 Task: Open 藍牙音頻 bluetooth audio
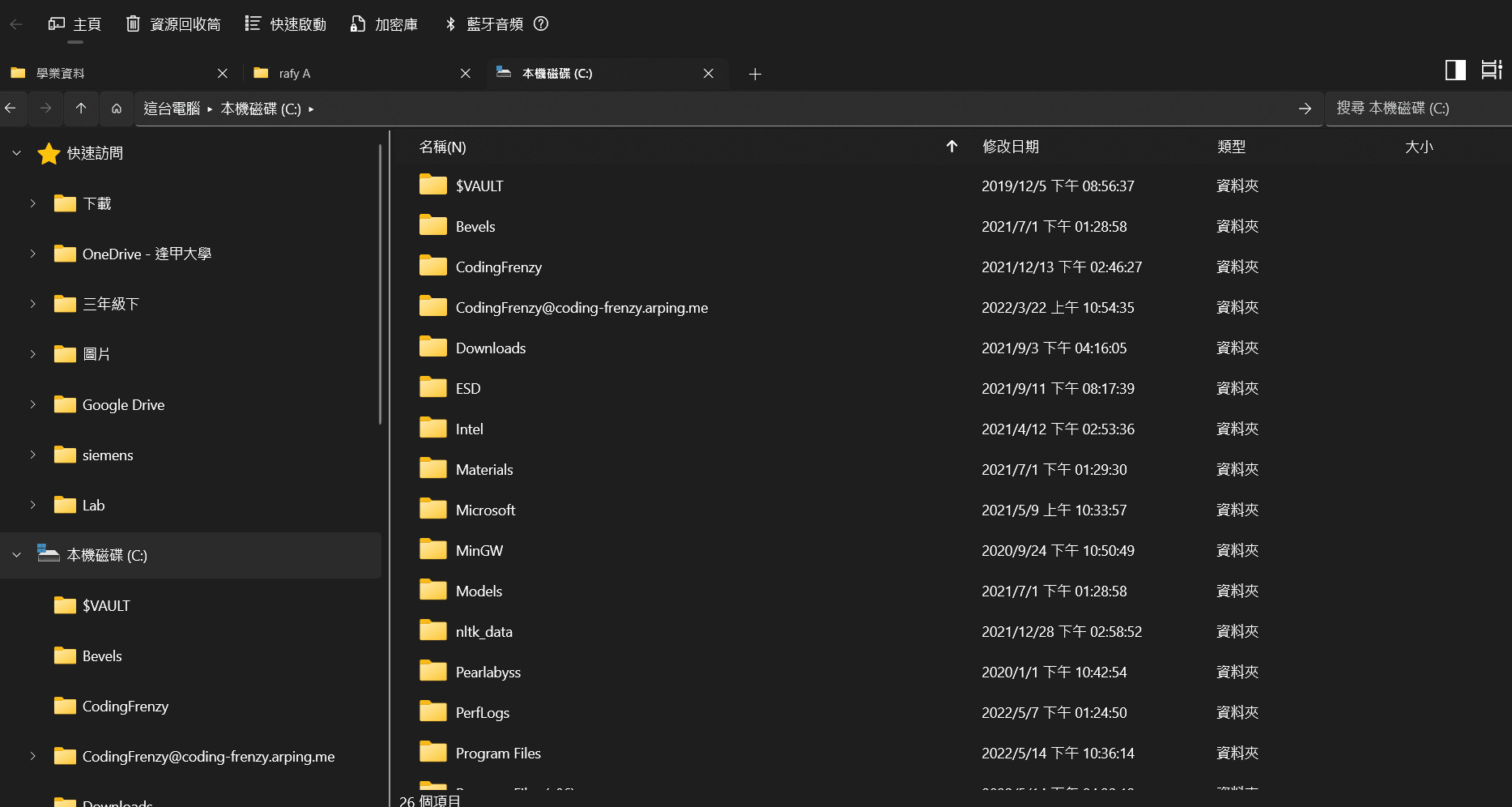484,24
